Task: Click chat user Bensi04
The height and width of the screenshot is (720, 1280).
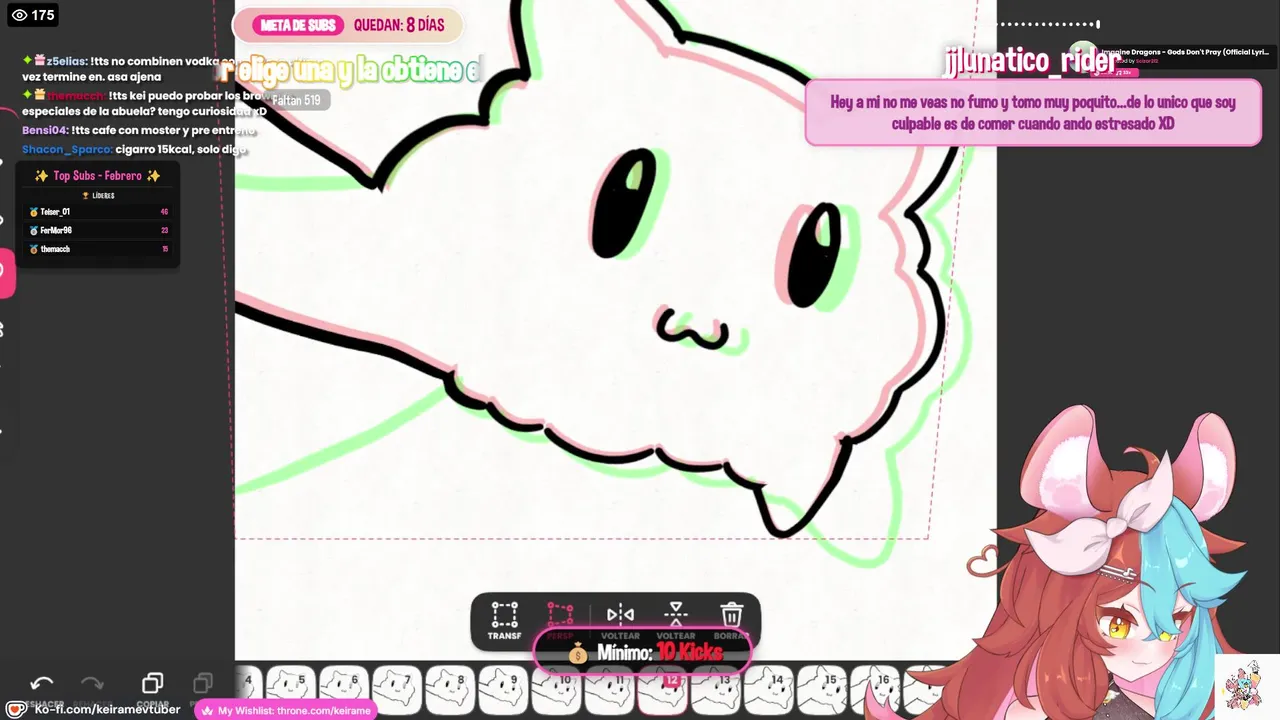Action: pos(45,131)
